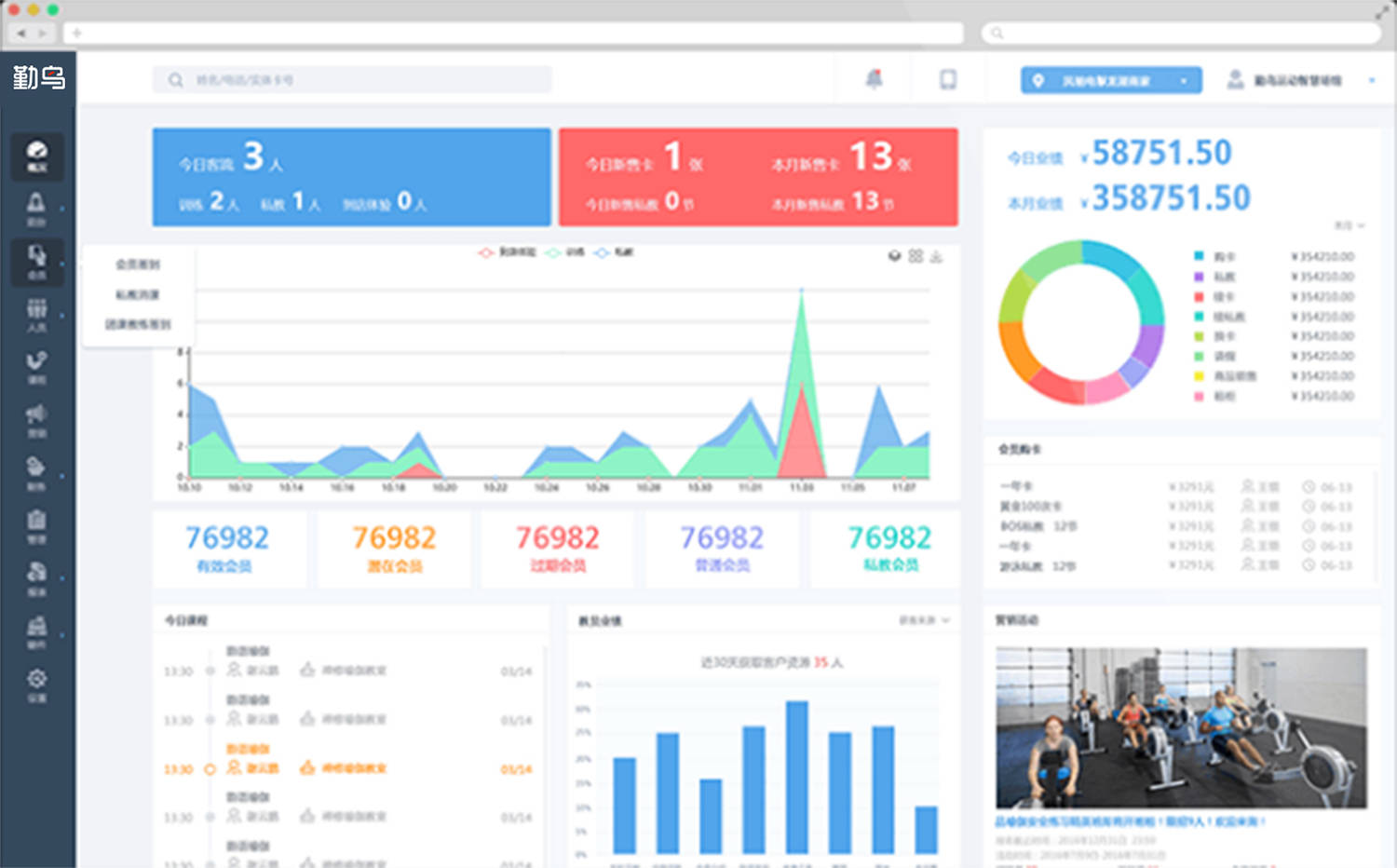Screen dimensions: 1397x868
Task: Toggle the red series in chart legend
Action: [x=508, y=252]
